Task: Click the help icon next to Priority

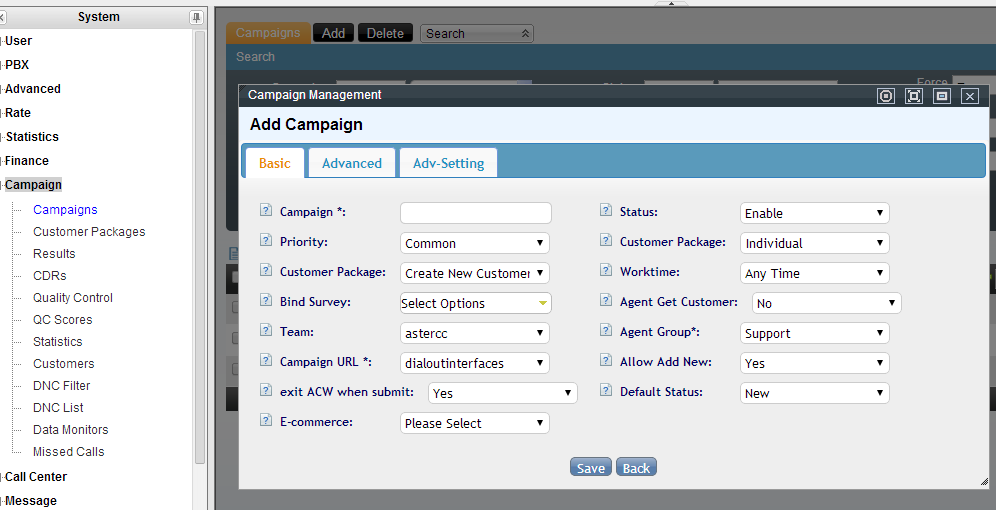Action: click(x=266, y=241)
